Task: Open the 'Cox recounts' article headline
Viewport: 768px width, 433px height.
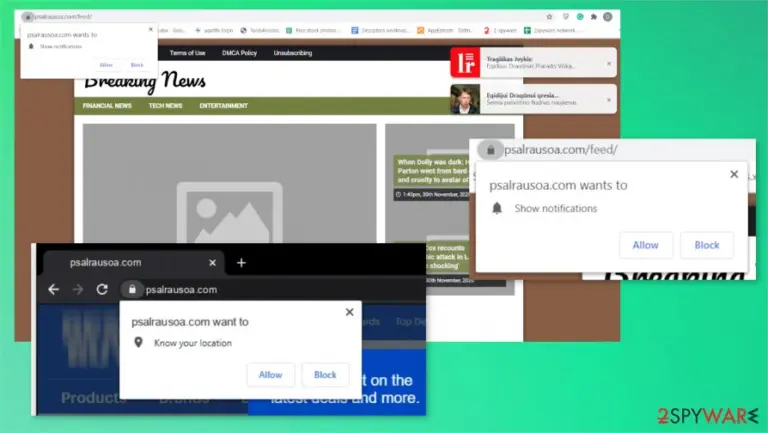Action: click(447, 257)
